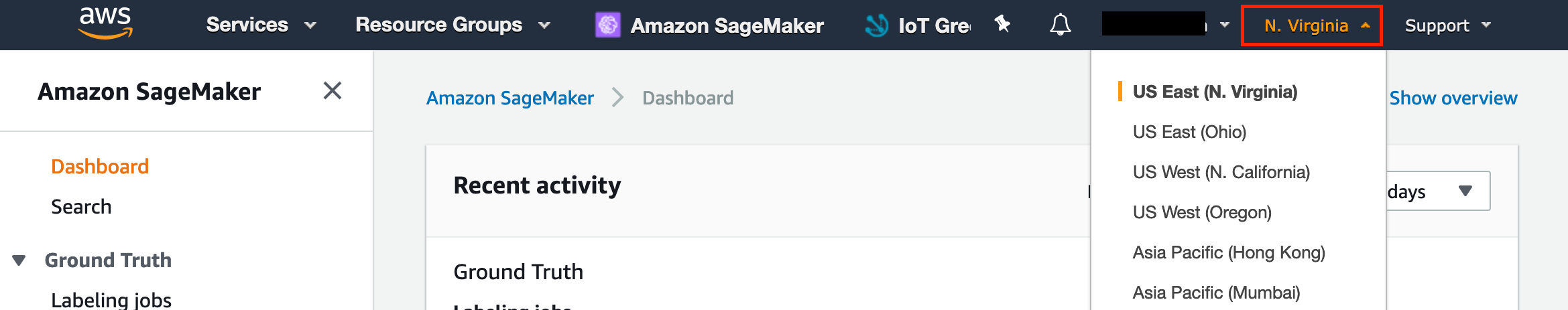Open the Resource Groups menu
The width and height of the screenshot is (1568, 310).
[x=453, y=25]
